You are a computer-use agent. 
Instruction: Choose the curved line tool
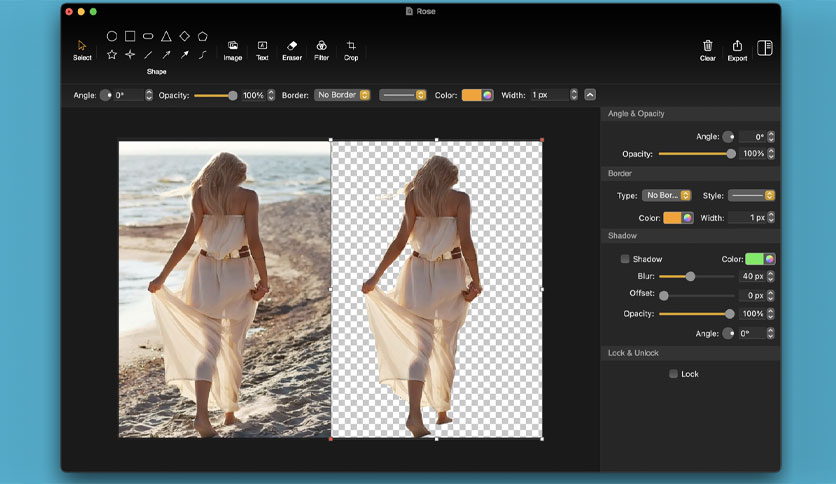pos(203,54)
